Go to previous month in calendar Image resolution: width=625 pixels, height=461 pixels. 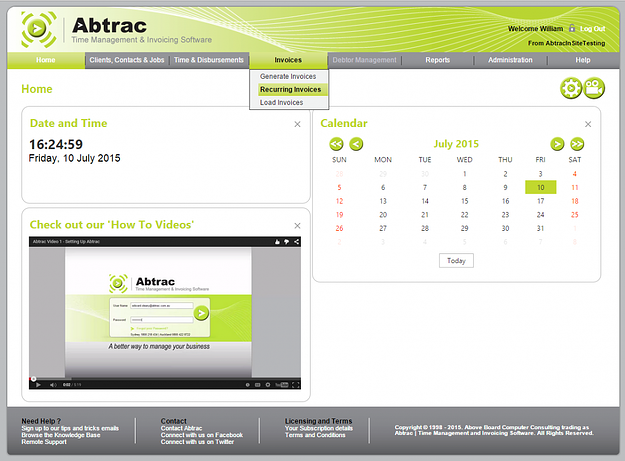click(x=356, y=144)
